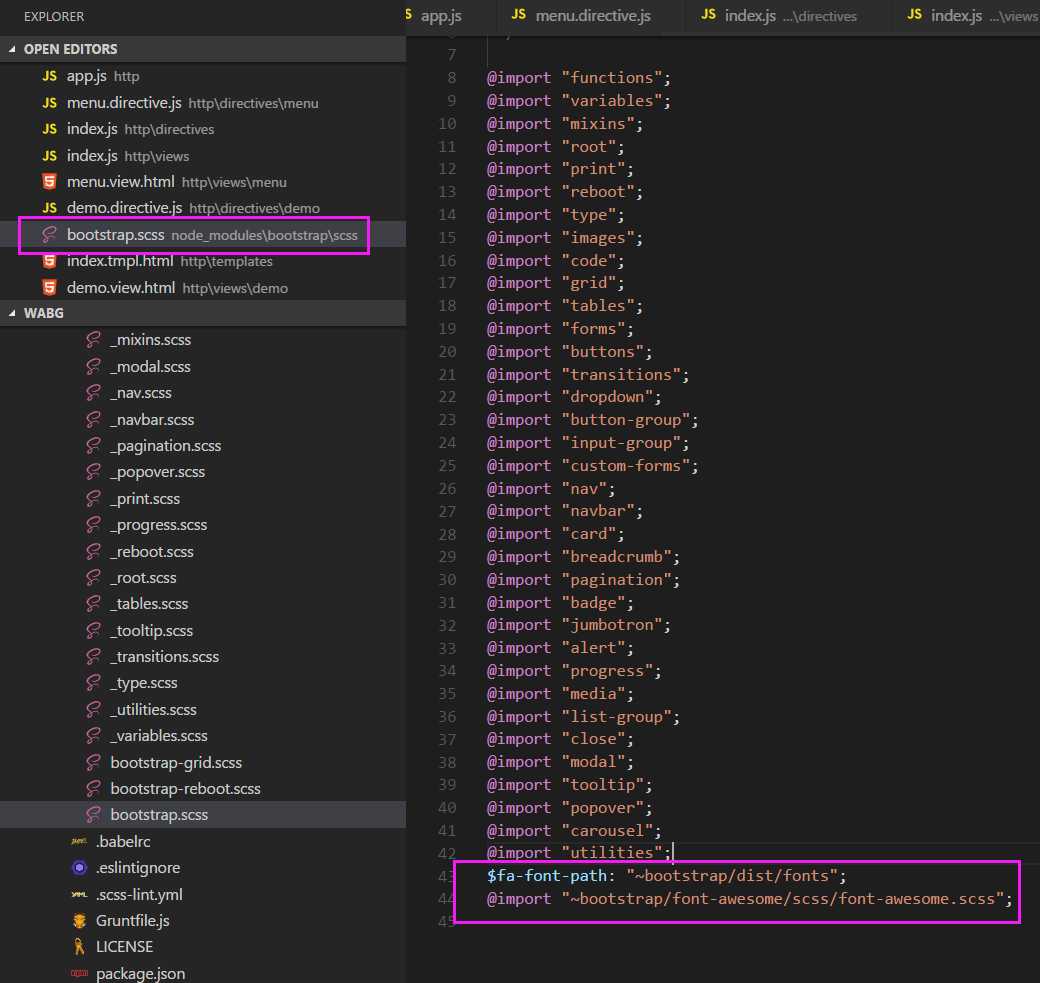Place cursor on @import "list-group" line
1040x983 pixels.
coord(583,716)
